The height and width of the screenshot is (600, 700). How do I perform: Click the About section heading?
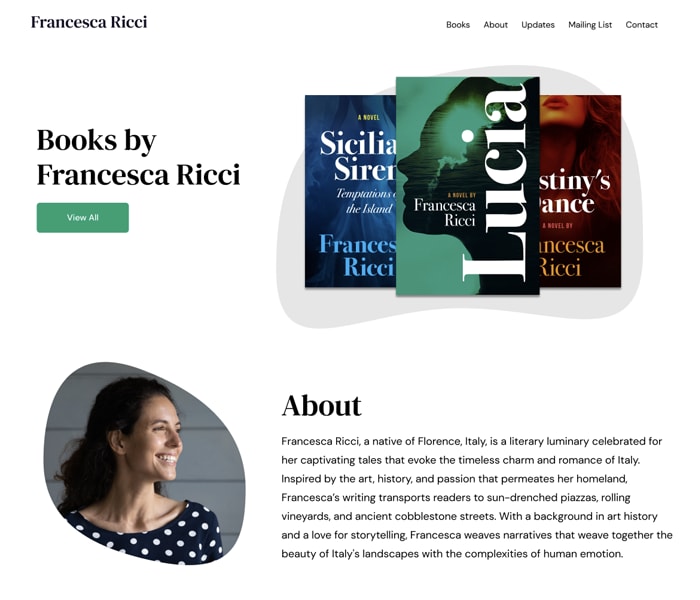321,406
